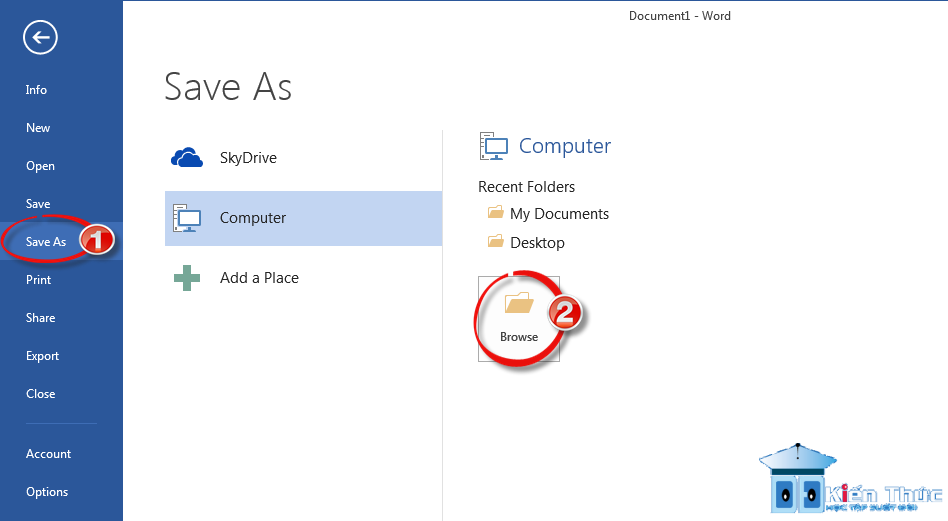
Task: Click the My Documents folder icon
Action: [x=496, y=213]
